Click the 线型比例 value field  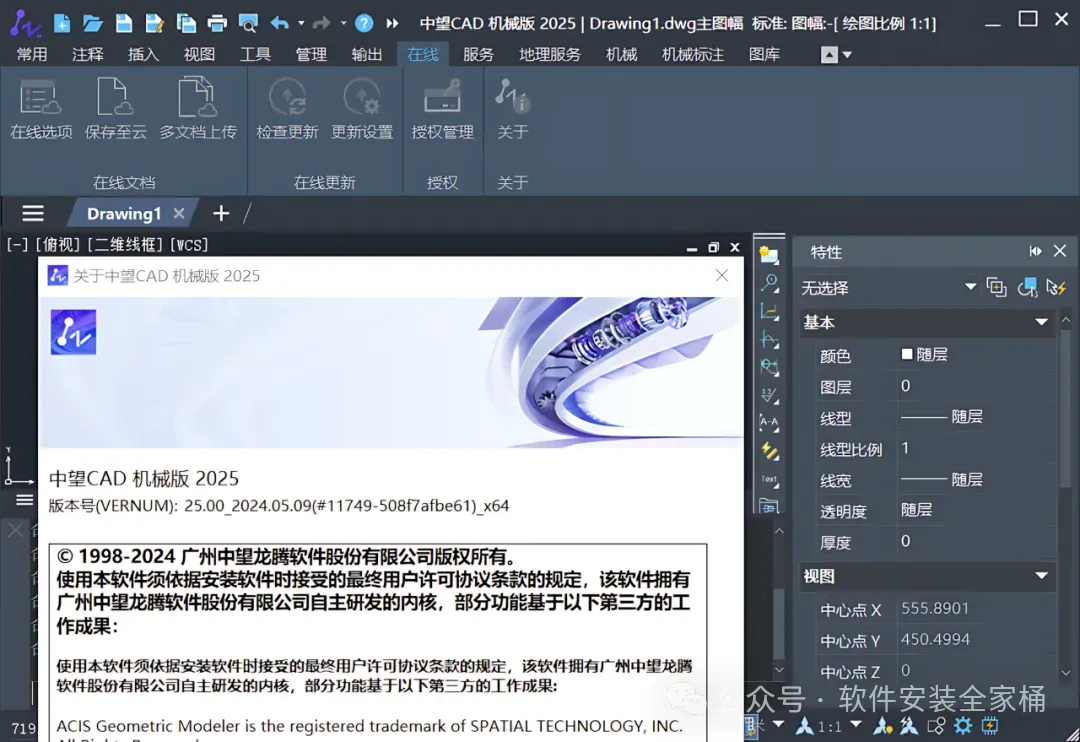point(975,449)
